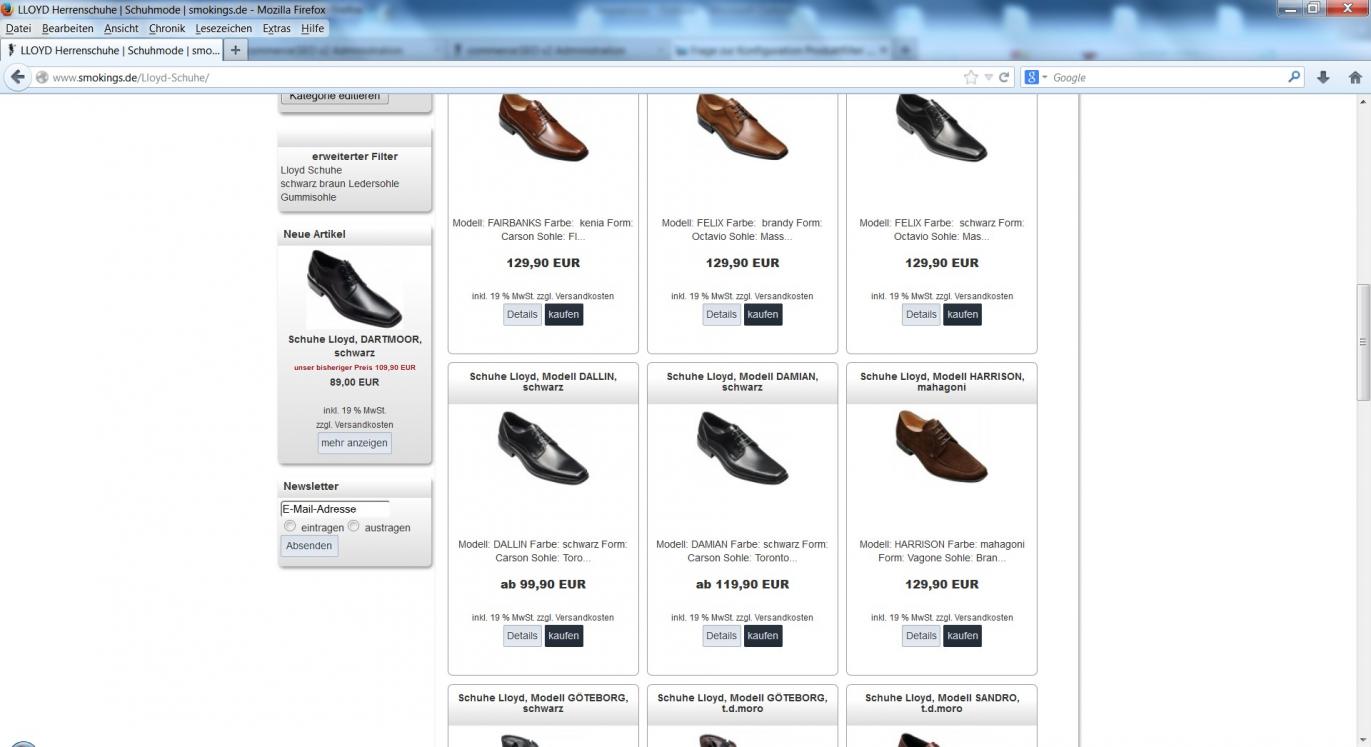Click 'mehr anzeigen' under the DARTMOOR shoe
This screenshot has width=1371, height=747.
click(x=354, y=443)
